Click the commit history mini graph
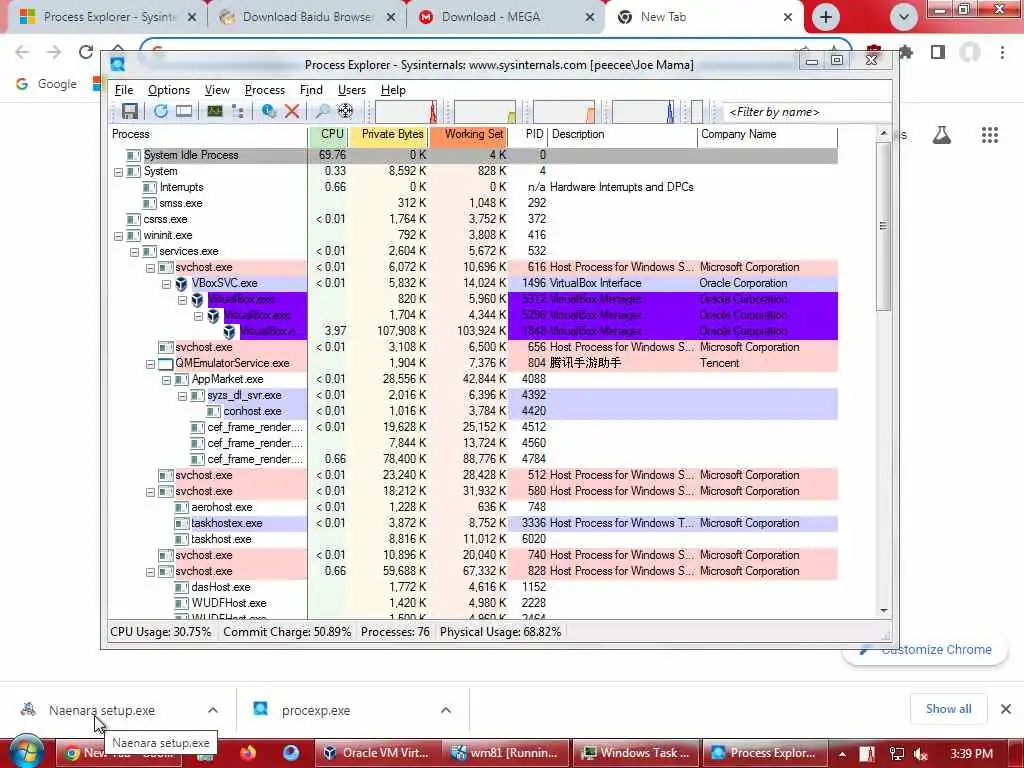Viewport: 1024px width, 768px height. click(x=485, y=112)
